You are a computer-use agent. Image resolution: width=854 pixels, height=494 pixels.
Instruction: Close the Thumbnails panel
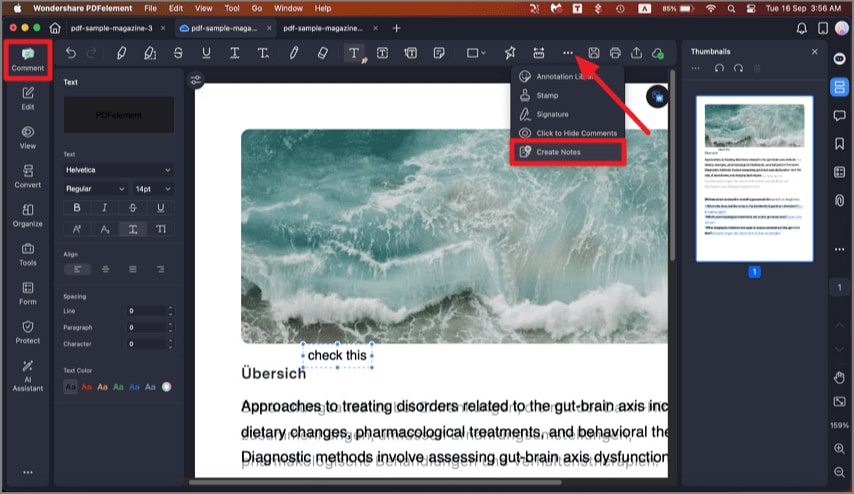(815, 51)
